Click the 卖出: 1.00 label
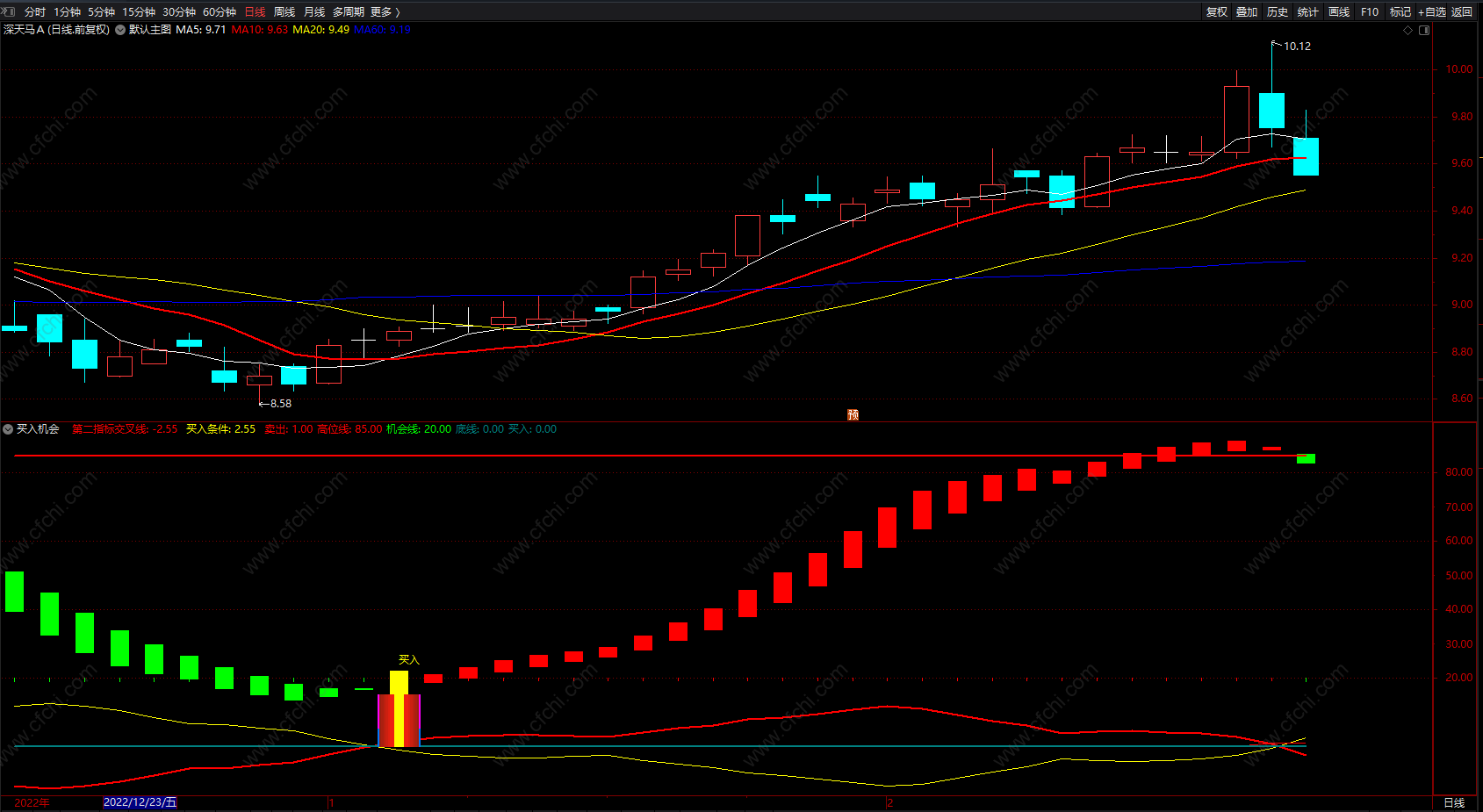This screenshot has height=812, width=1483. [288, 429]
